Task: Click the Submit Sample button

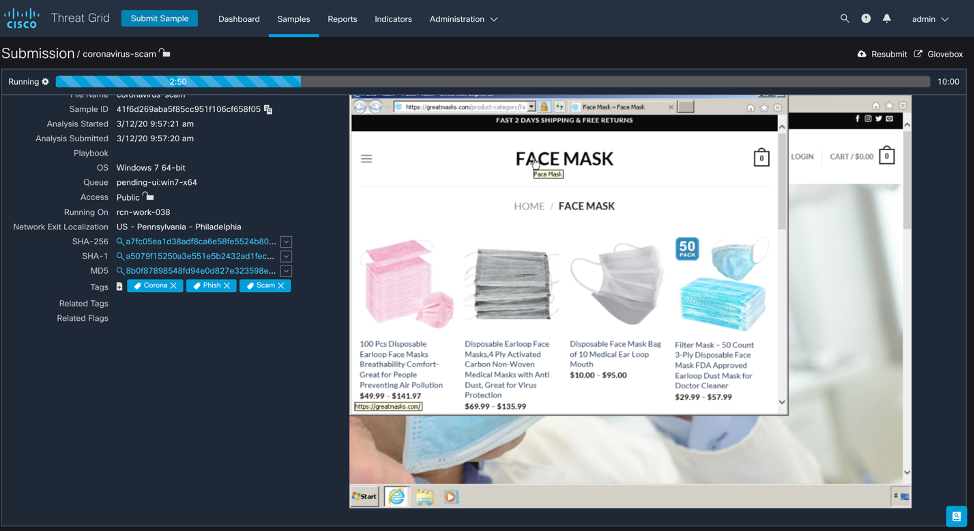Action: [159, 19]
